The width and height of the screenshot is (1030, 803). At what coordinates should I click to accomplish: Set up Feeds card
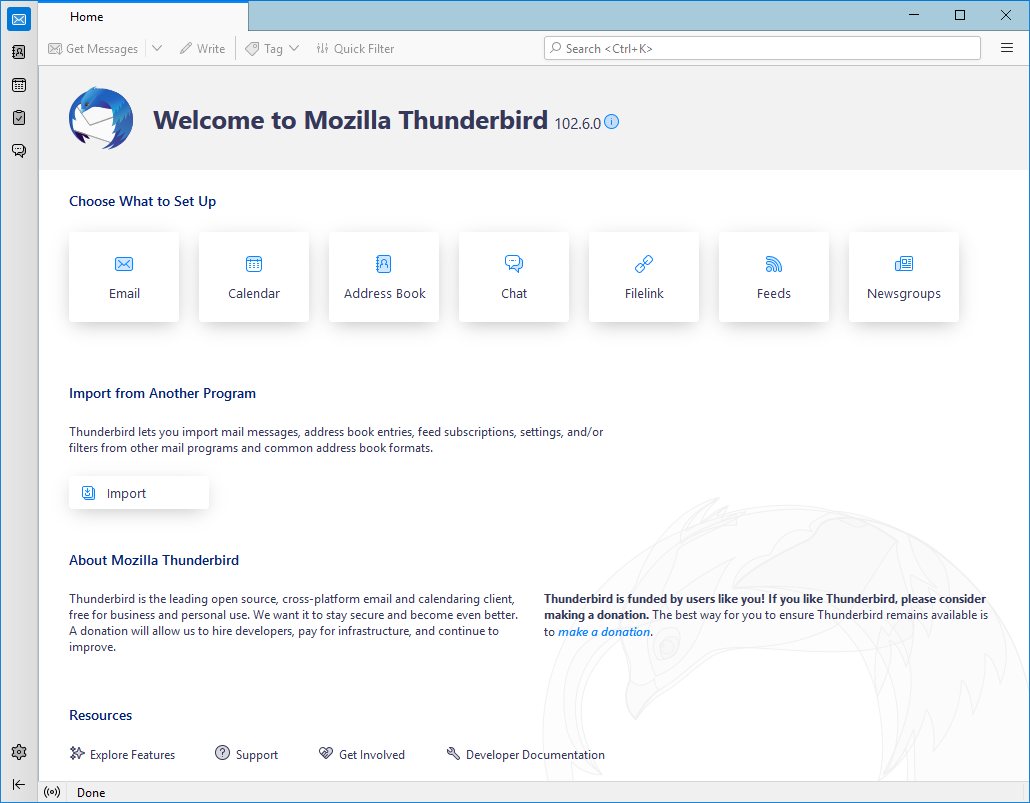click(x=774, y=277)
